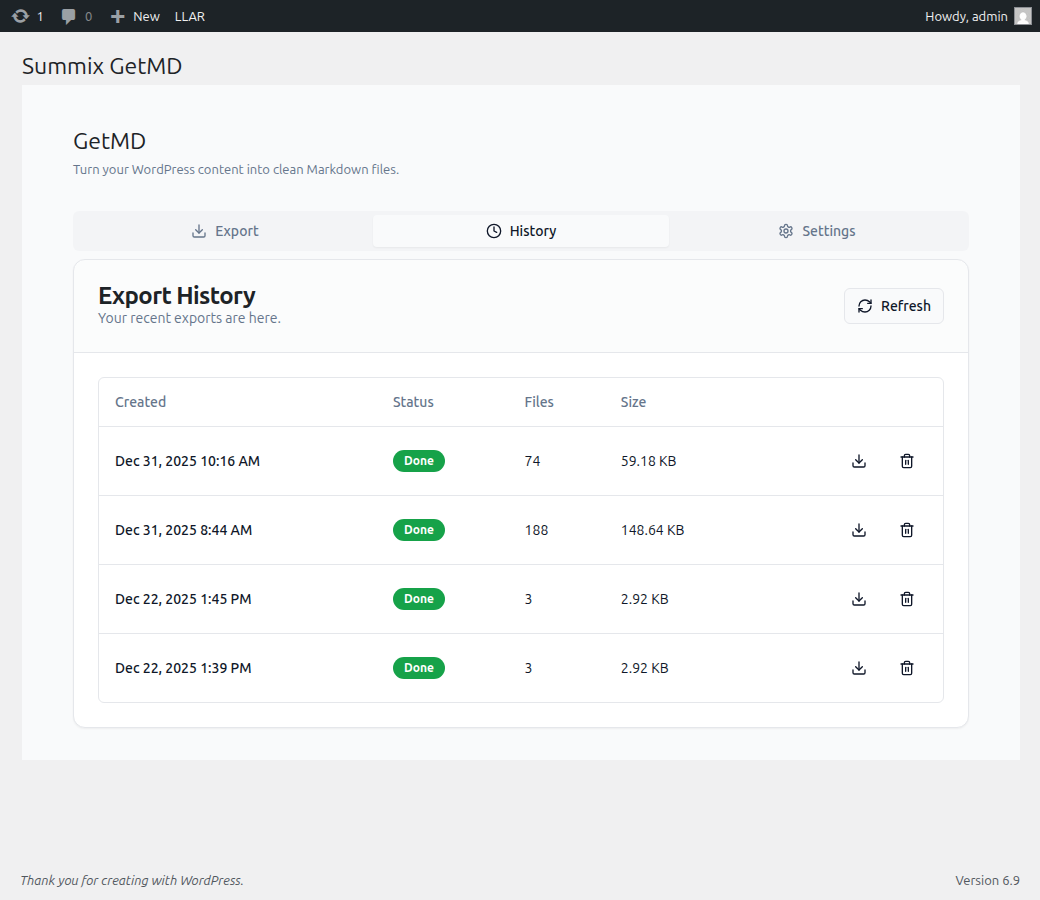This screenshot has width=1040, height=900.
Task: Click the admin avatar image
Action: pos(1023,16)
